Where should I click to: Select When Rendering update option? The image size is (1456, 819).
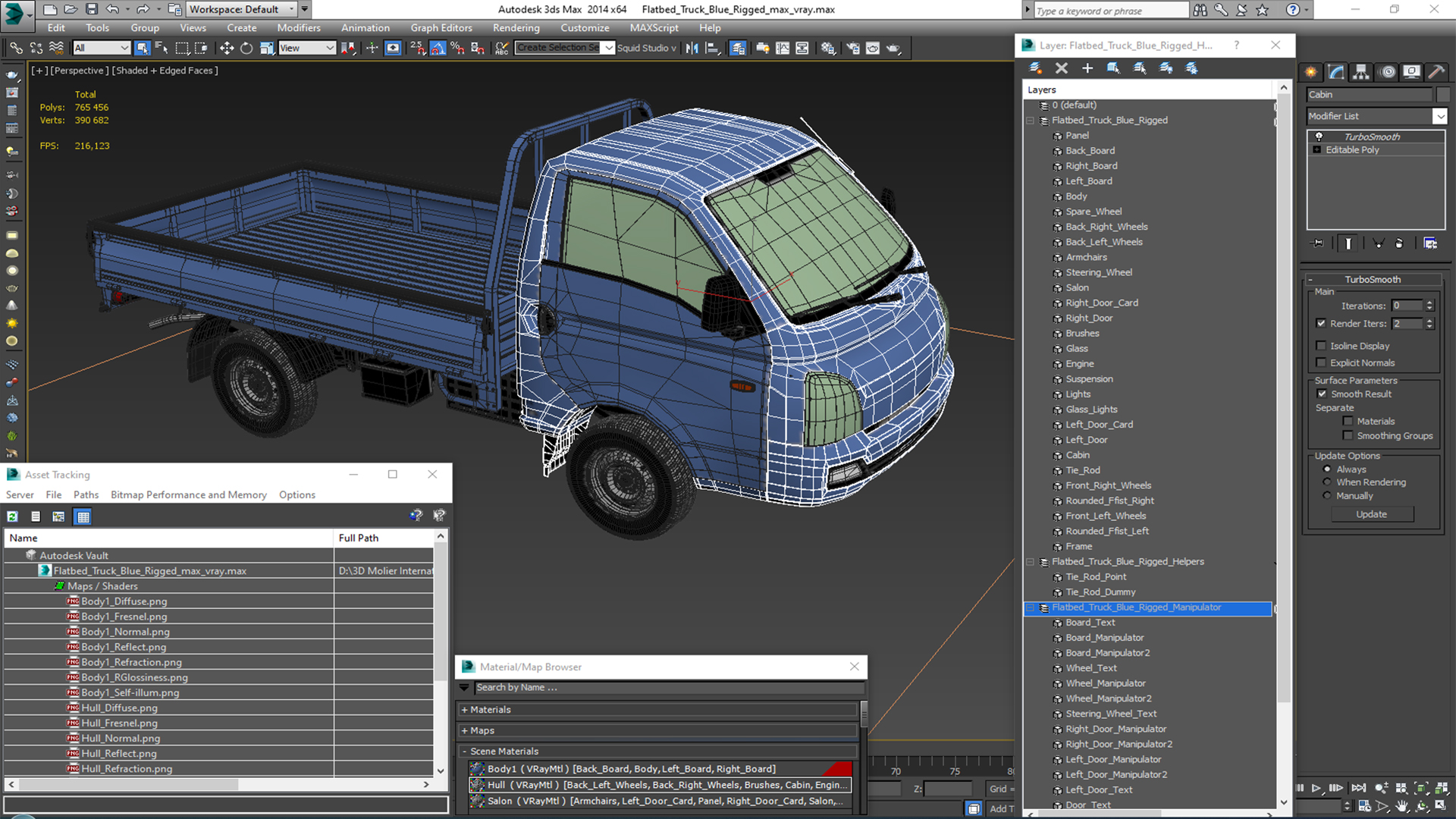(x=1327, y=482)
